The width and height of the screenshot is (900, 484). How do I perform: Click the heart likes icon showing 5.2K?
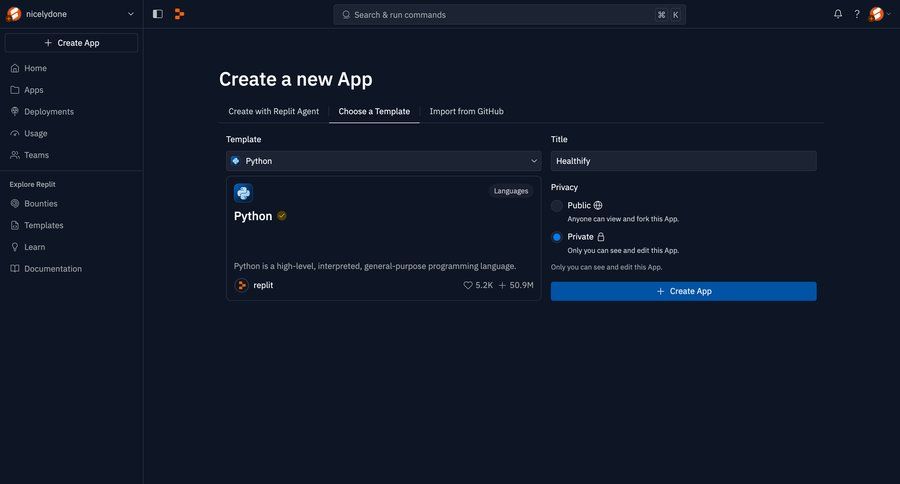tap(468, 285)
